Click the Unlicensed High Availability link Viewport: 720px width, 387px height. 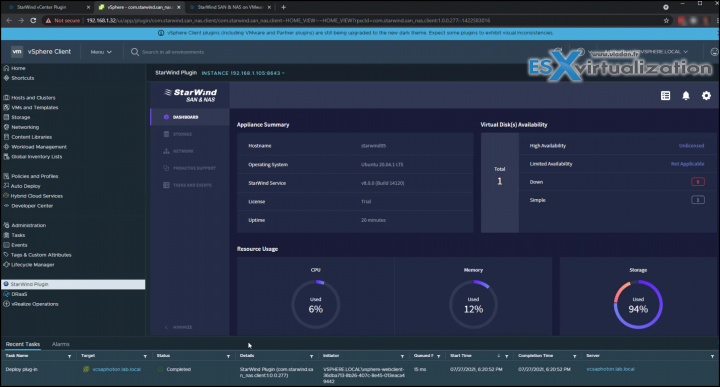[x=691, y=146]
